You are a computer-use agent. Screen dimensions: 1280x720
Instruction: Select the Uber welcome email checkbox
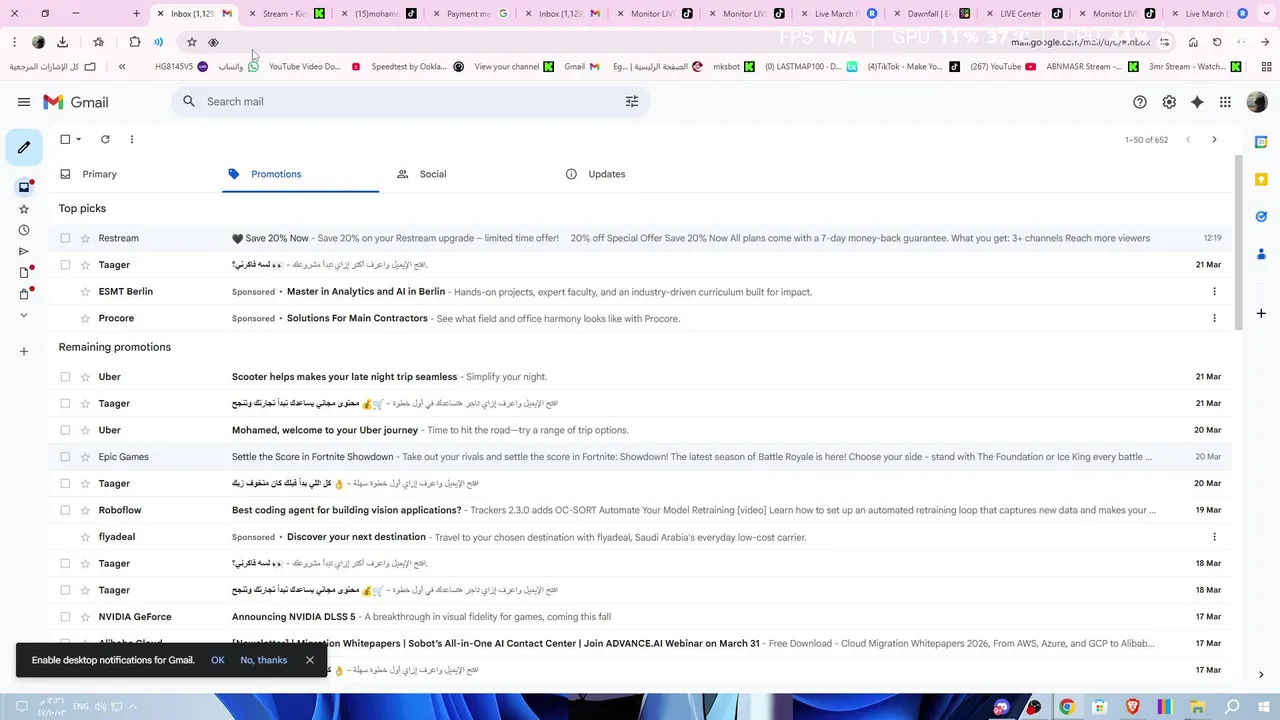click(65, 430)
